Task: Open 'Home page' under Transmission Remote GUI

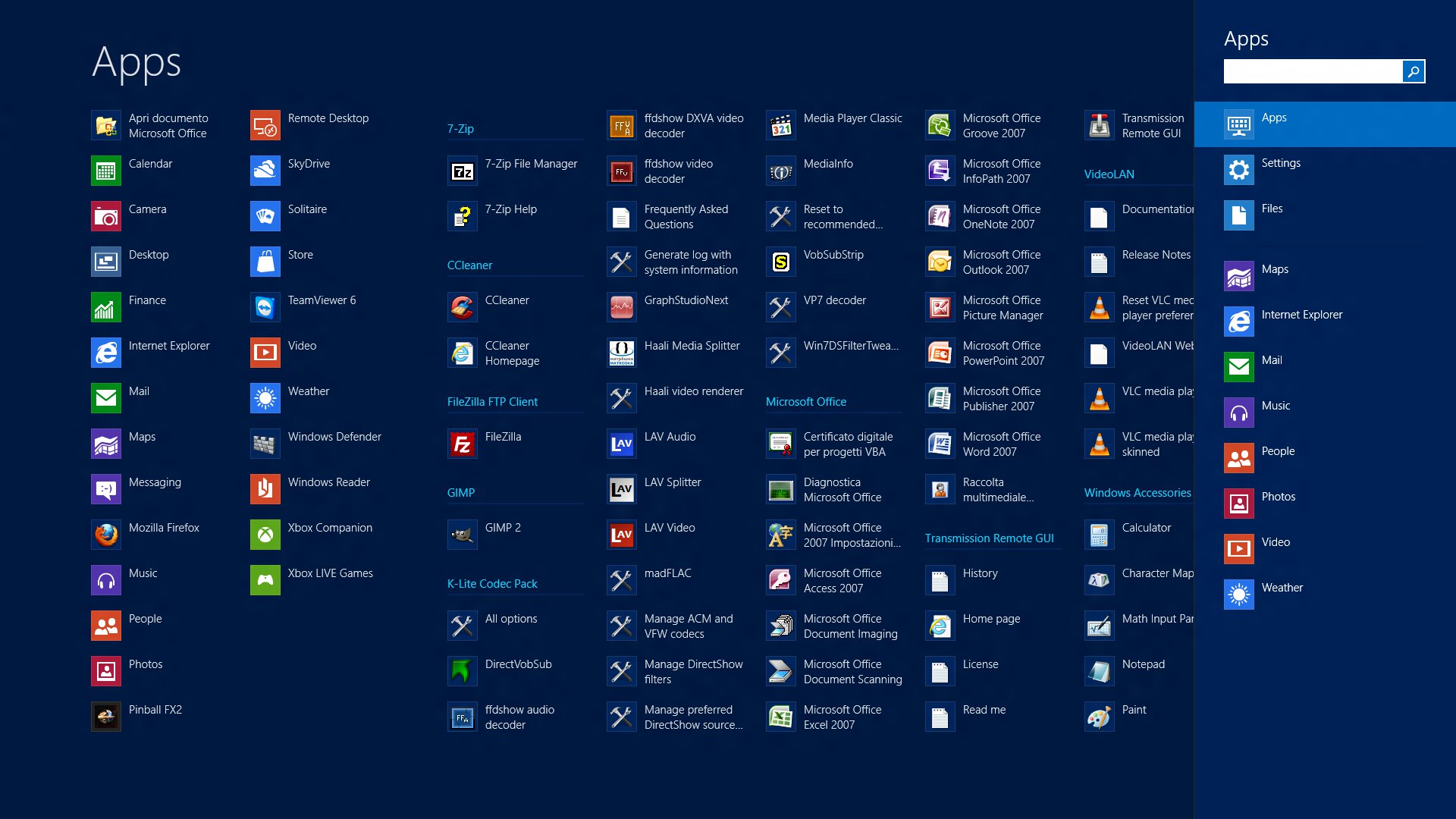Action: click(x=993, y=626)
